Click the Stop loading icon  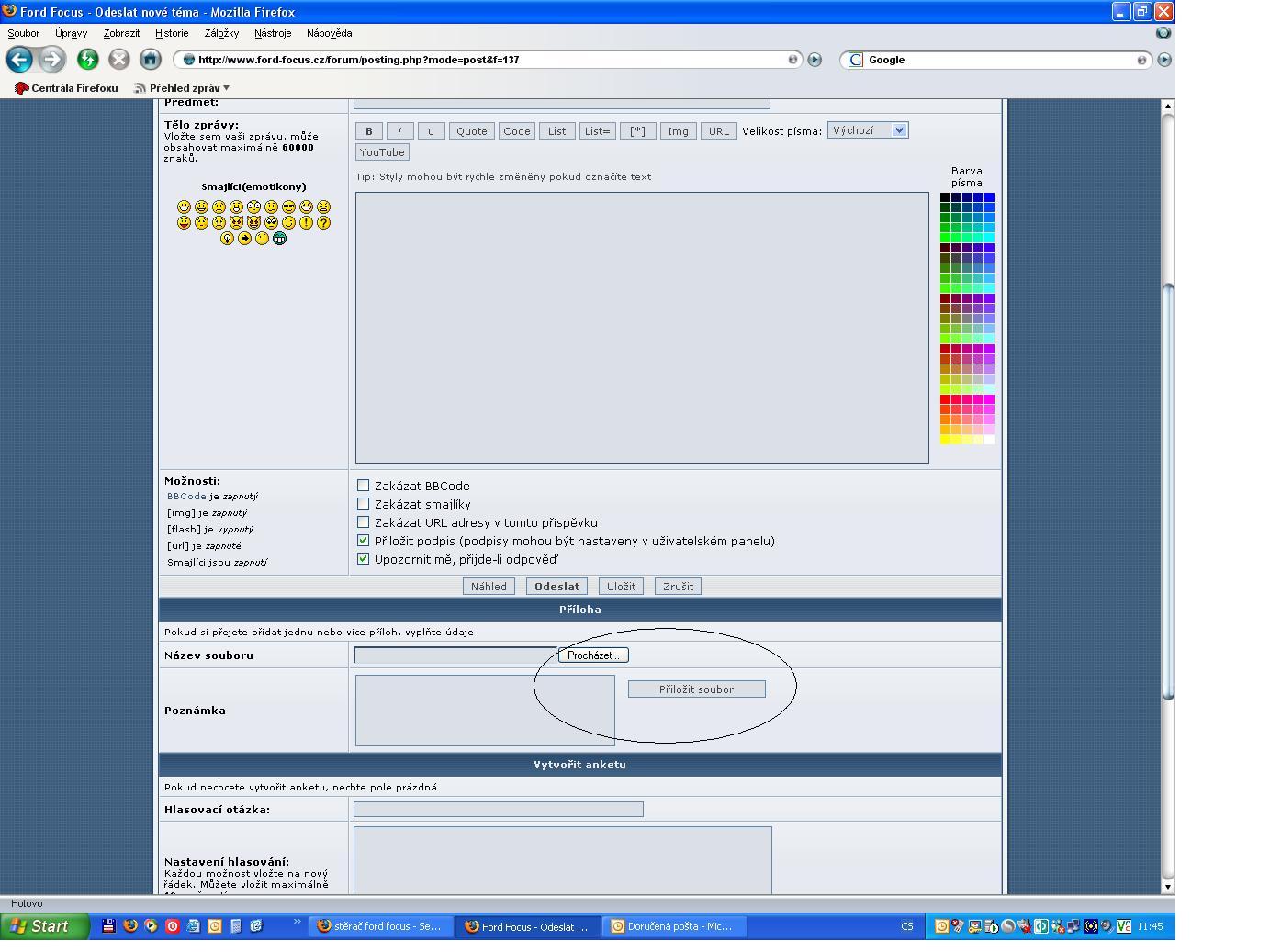[x=119, y=60]
